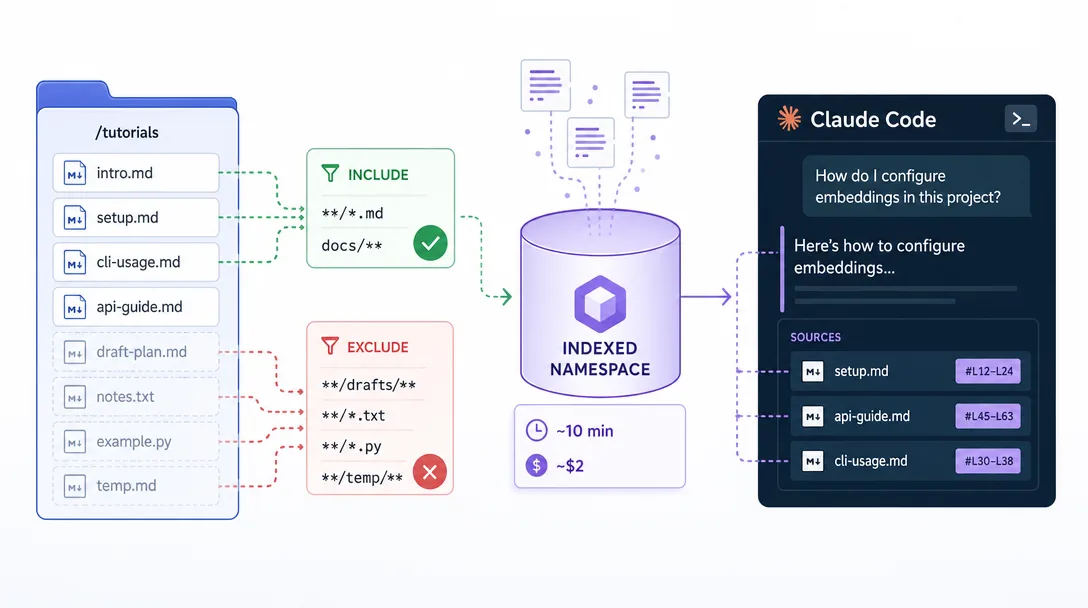Click the **/temp/** exclude pattern

[x=362, y=478]
